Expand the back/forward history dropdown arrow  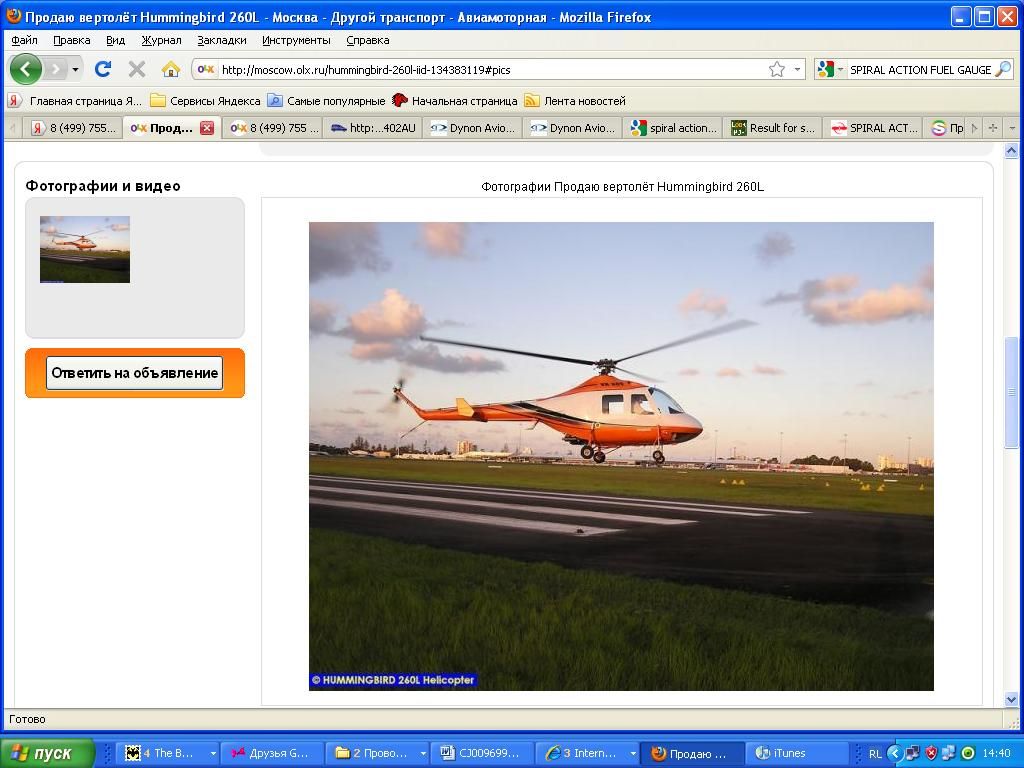tap(76, 69)
